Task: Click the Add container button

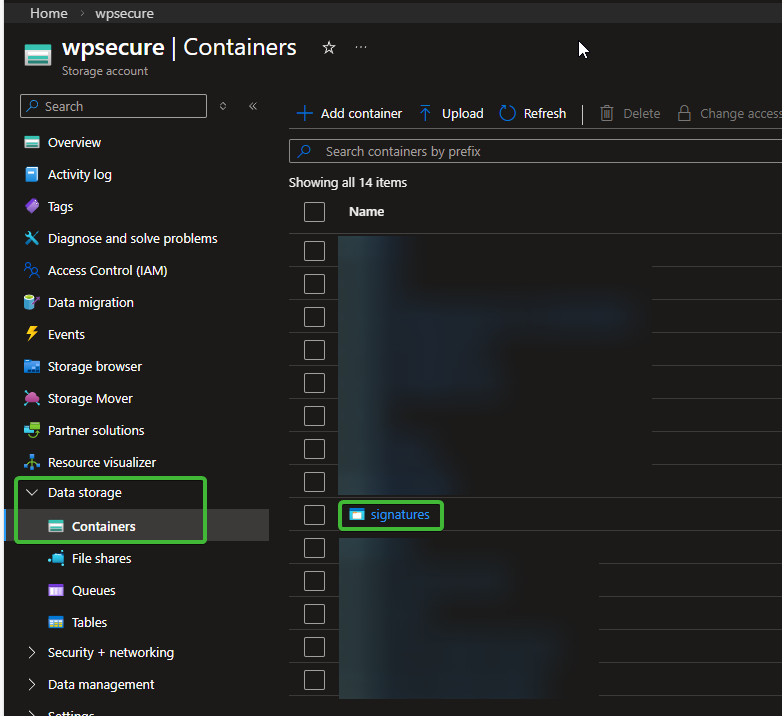Action: 349,114
